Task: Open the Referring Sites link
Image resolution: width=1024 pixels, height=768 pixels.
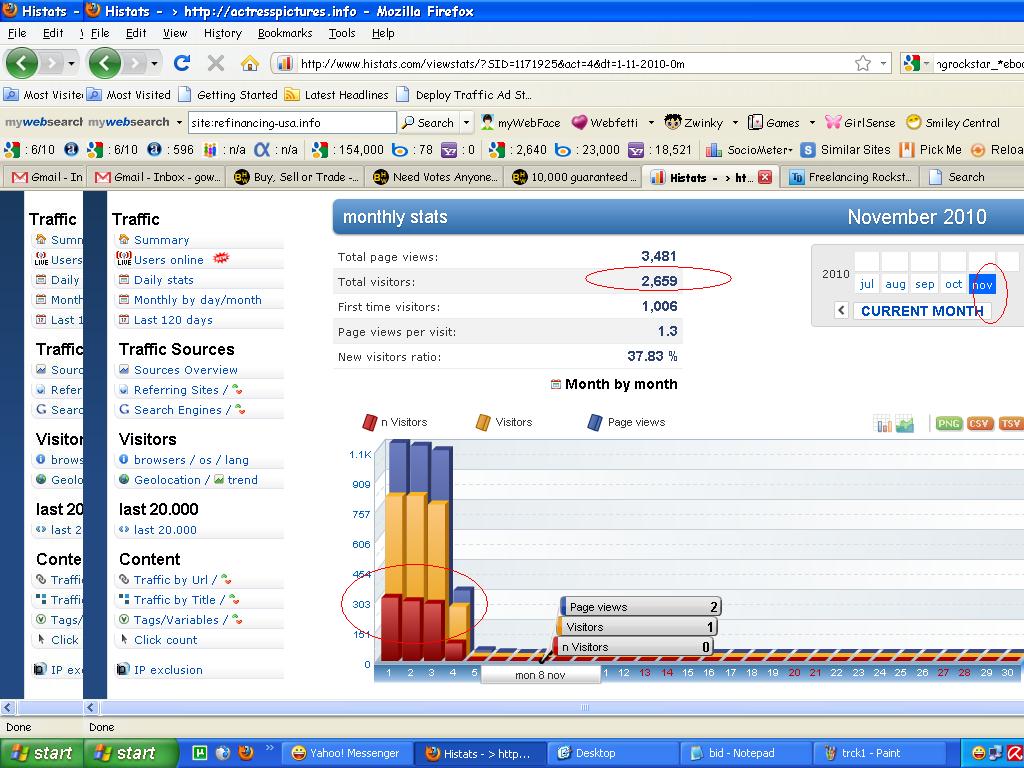Action: [x=176, y=390]
